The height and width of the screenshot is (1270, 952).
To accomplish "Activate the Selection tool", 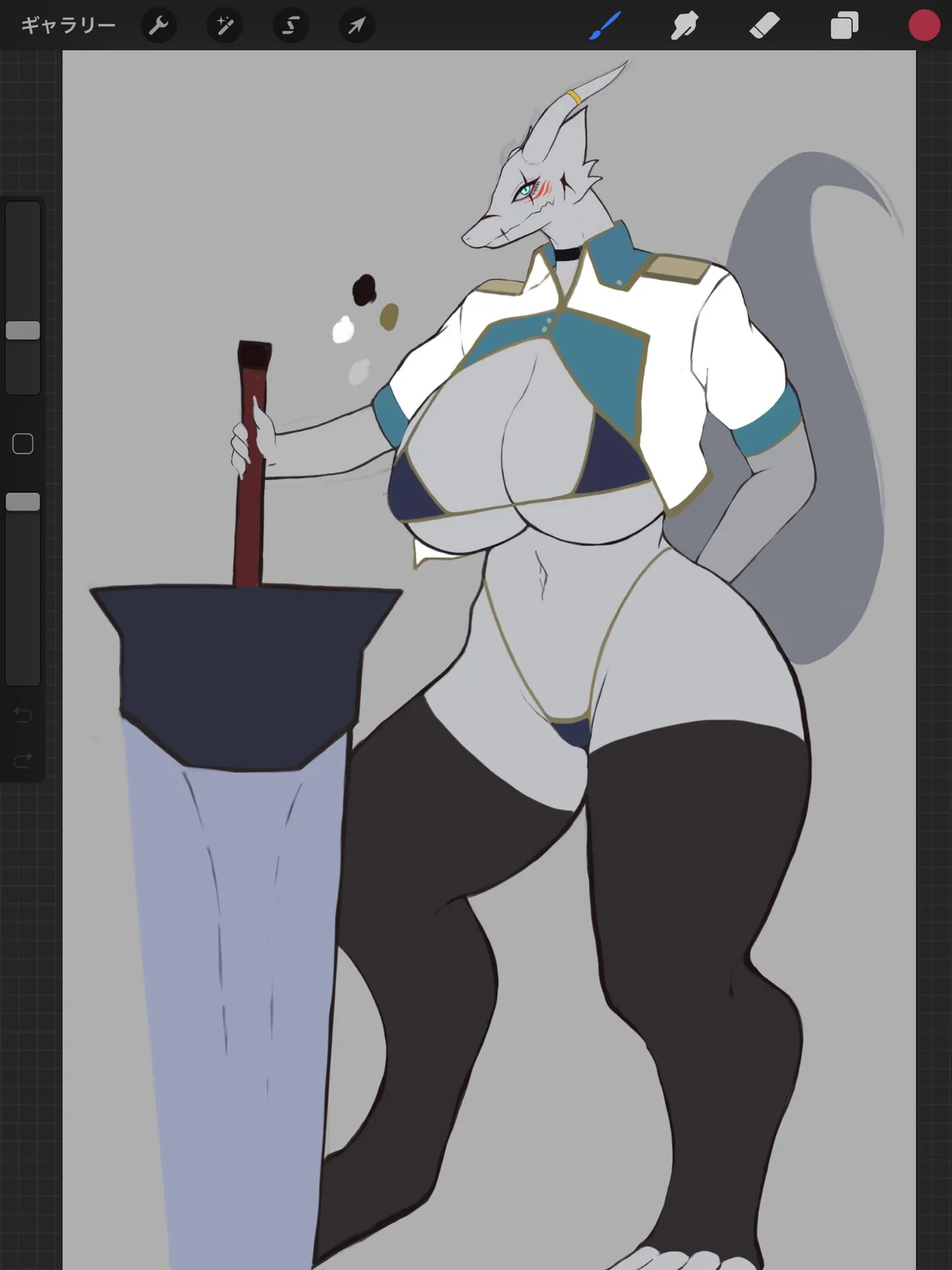I will 290,26.
